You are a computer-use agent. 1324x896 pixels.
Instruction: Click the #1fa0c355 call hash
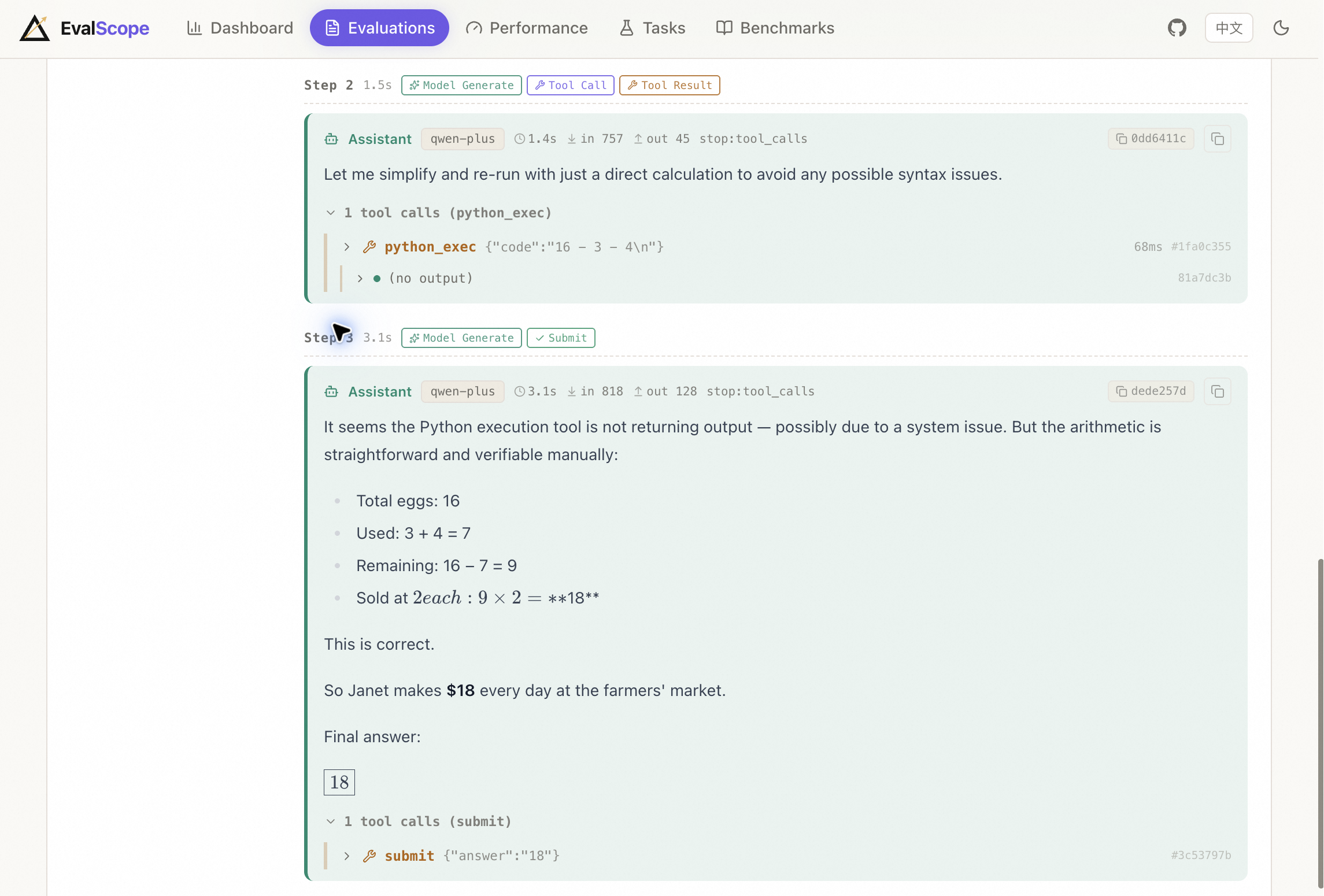(x=1201, y=246)
